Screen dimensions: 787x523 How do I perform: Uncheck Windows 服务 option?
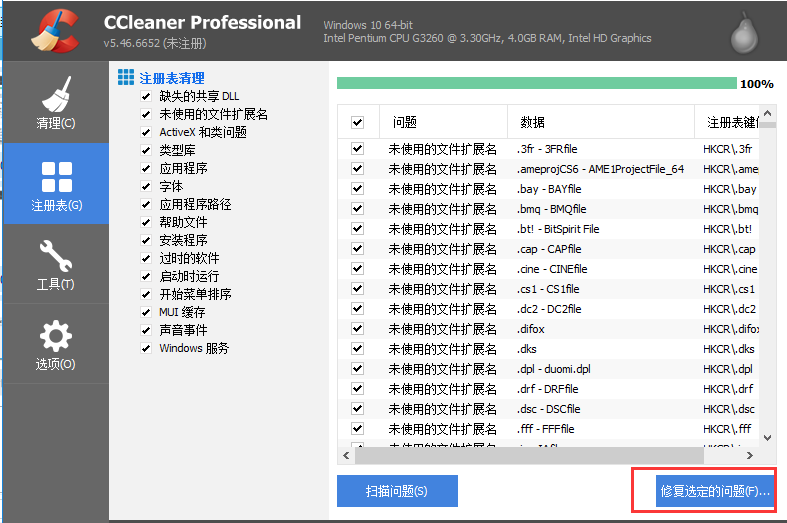pos(146,348)
